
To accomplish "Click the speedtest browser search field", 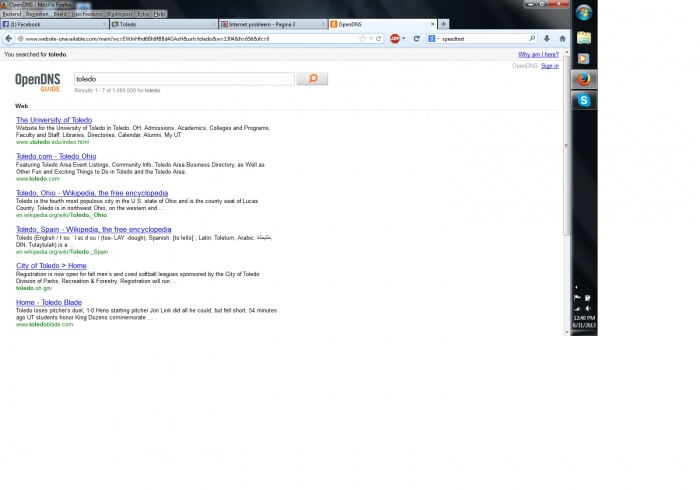I will point(484,39).
